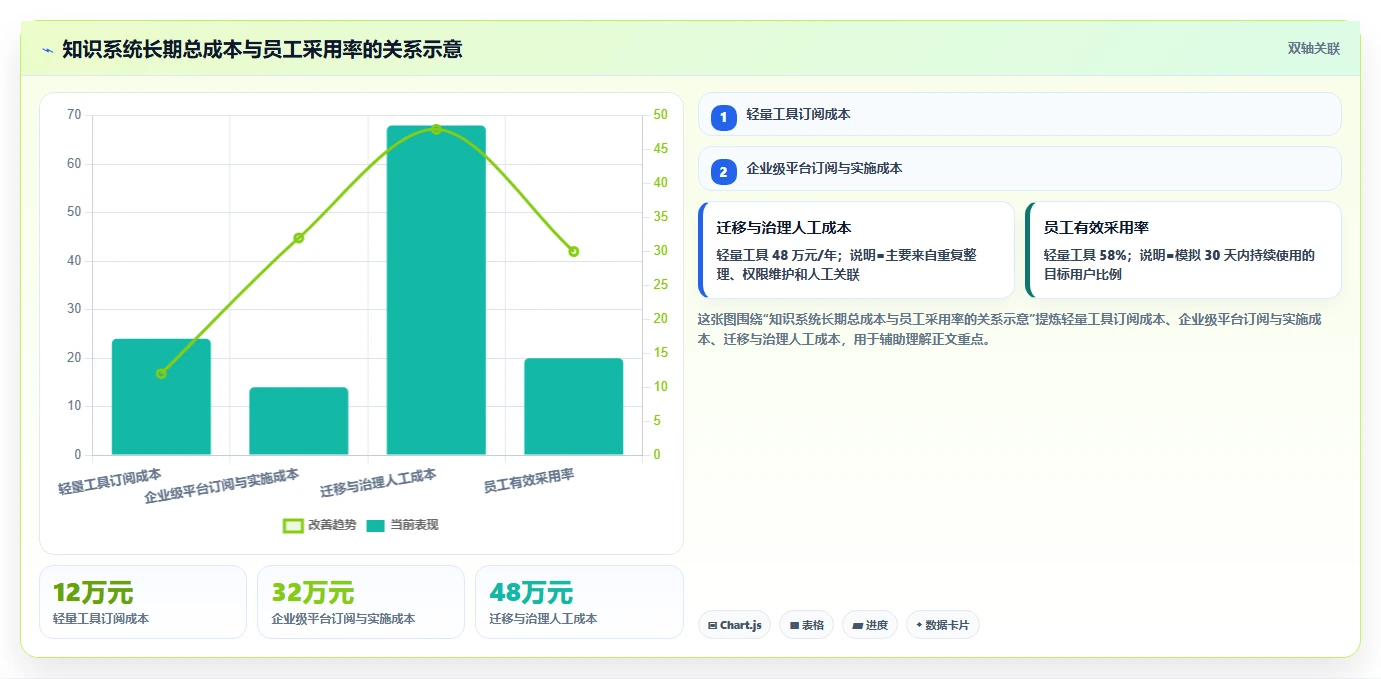1381x679 pixels.
Task: Click the 32万元 stat card
Action: click(x=361, y=602)
